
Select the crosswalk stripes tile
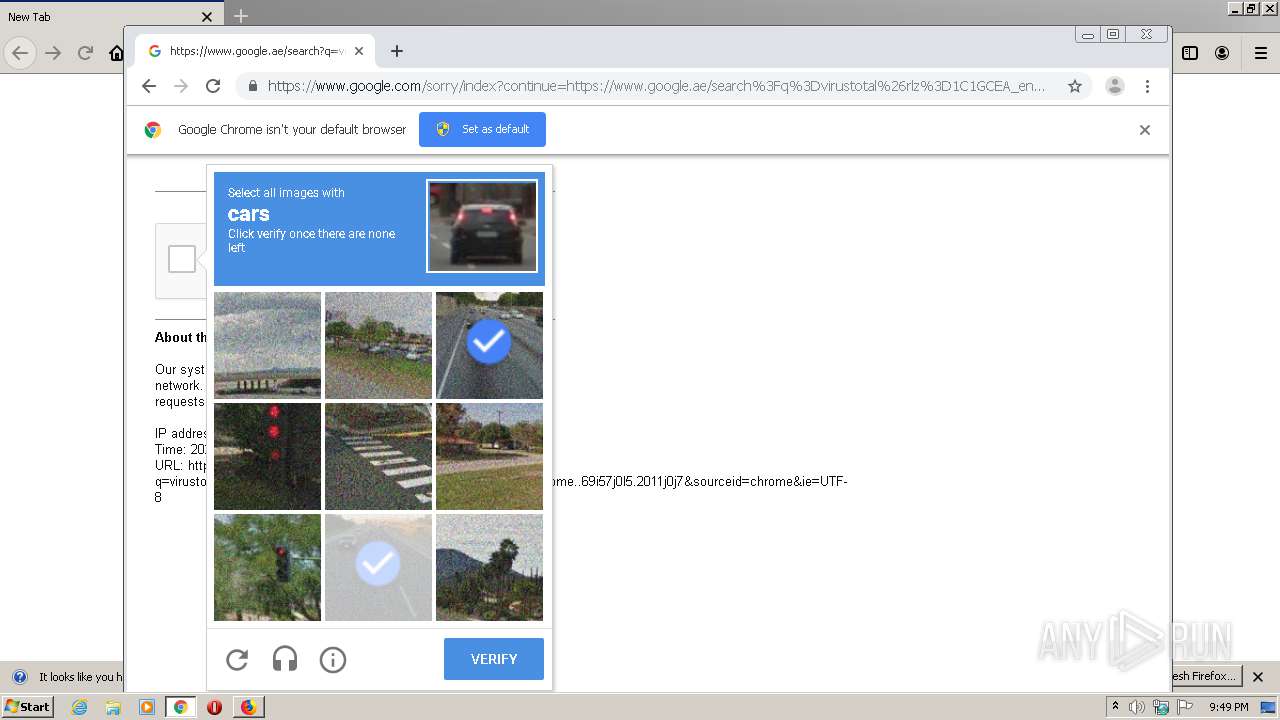[x=378, y=456]
